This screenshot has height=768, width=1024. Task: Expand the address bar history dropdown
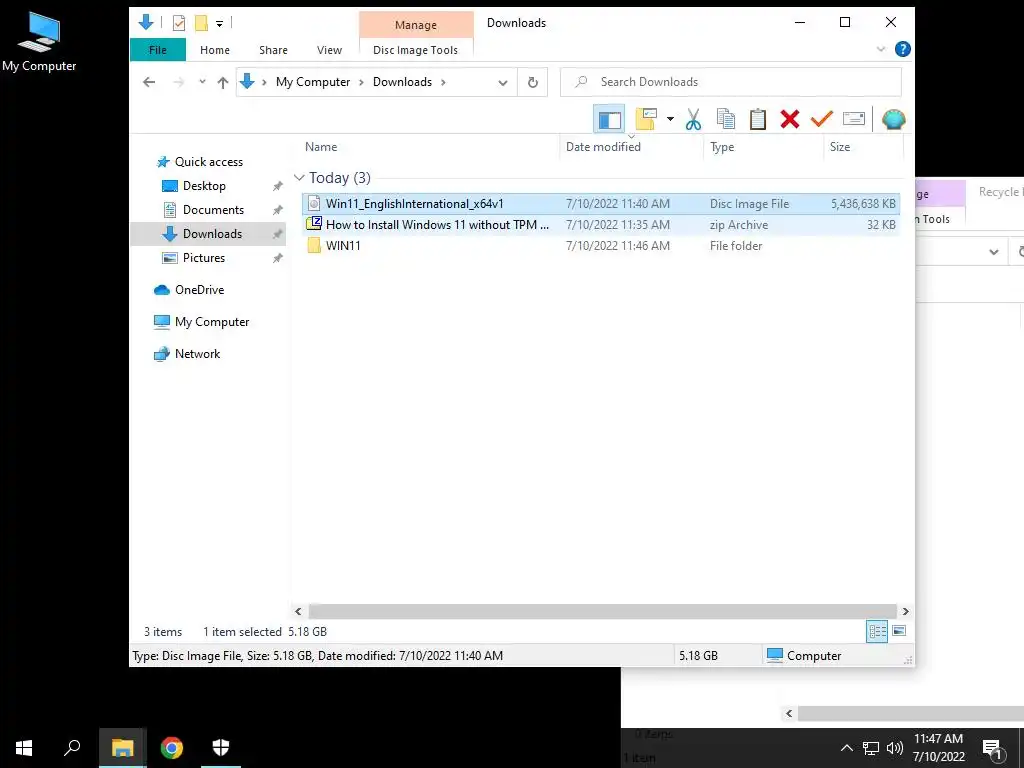click(x=502, y=82)
